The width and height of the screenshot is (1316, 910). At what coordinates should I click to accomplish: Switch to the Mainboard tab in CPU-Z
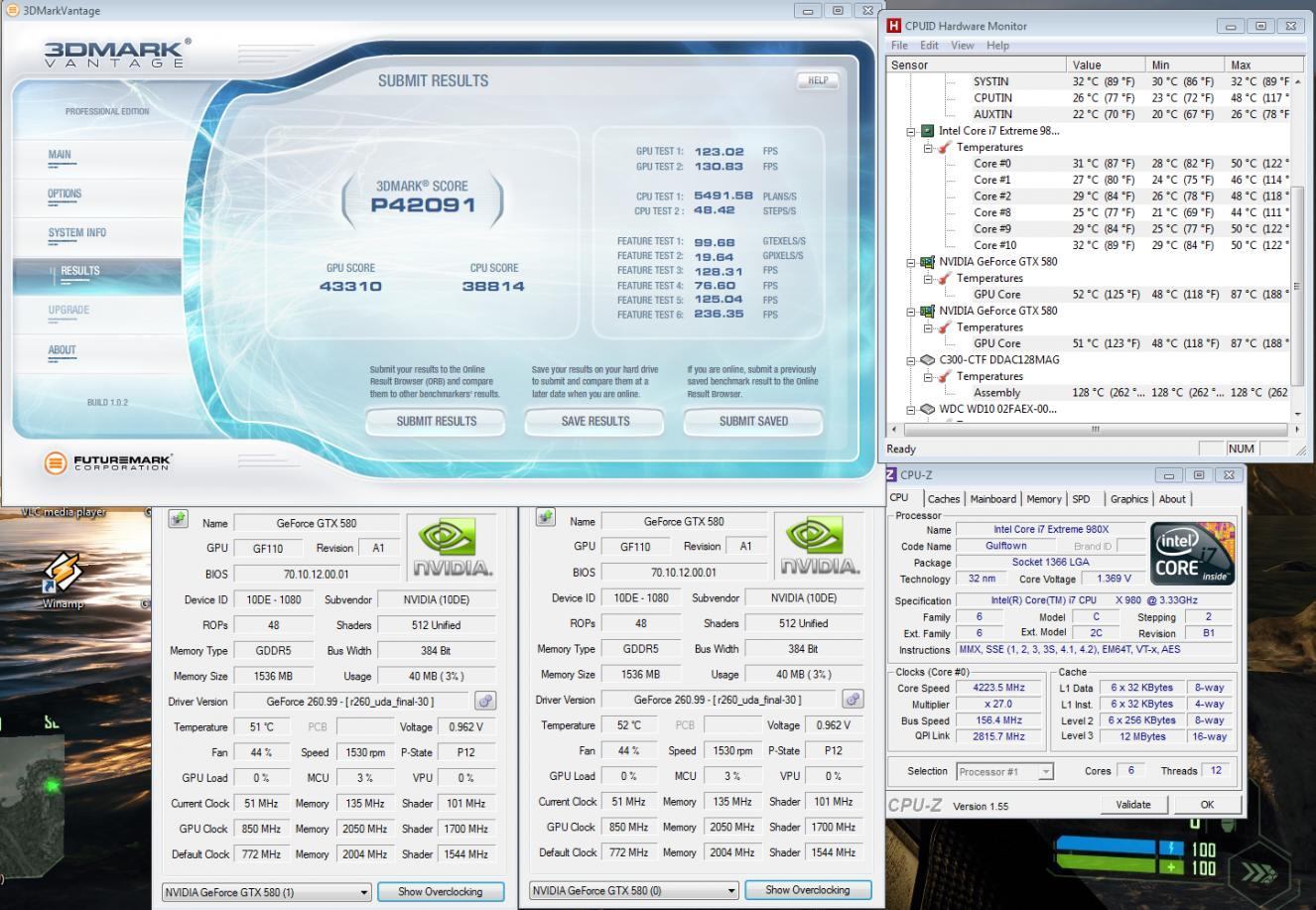(x=992, y=499)
